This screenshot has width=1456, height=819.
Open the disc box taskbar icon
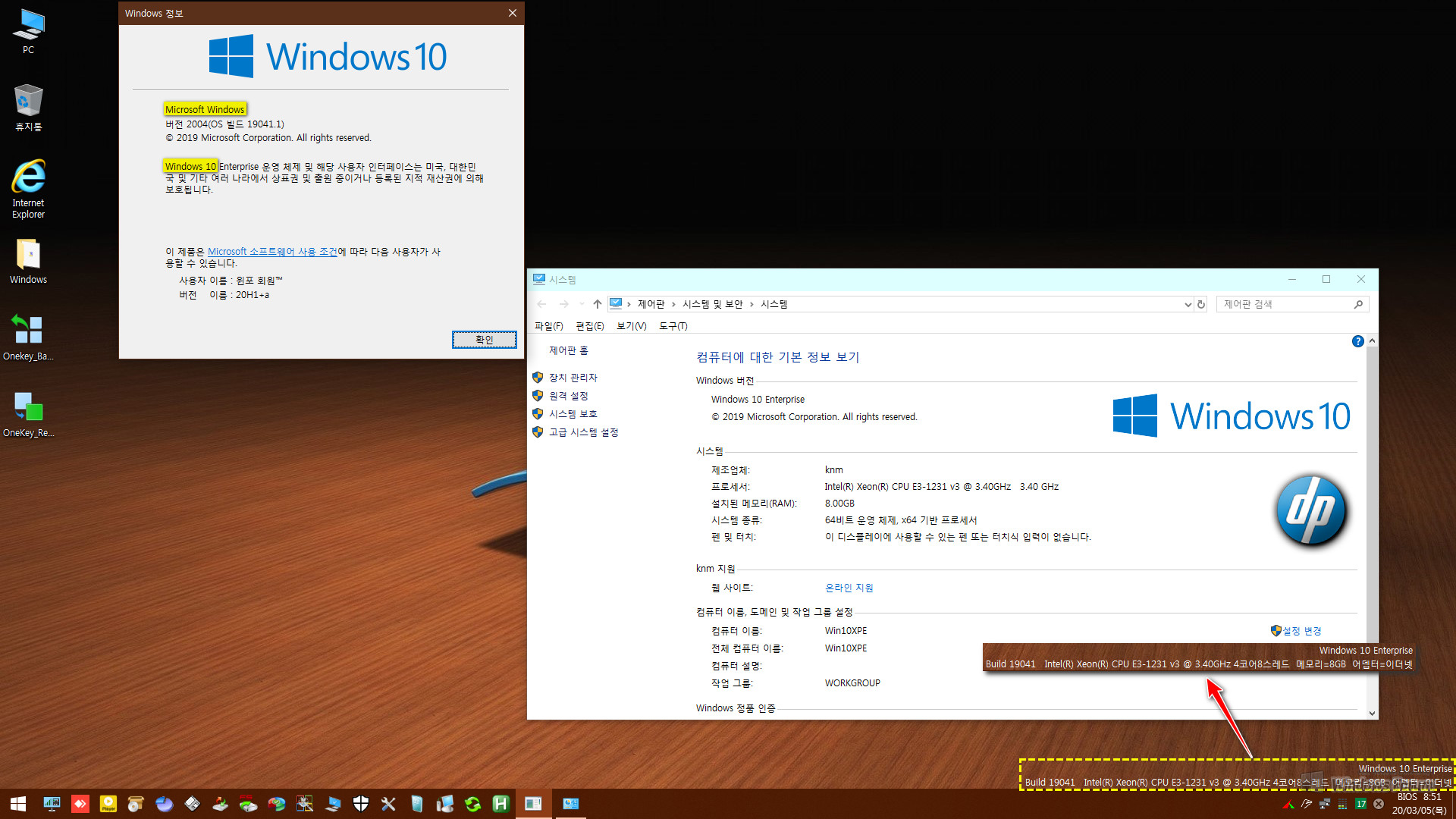[136, 804]
